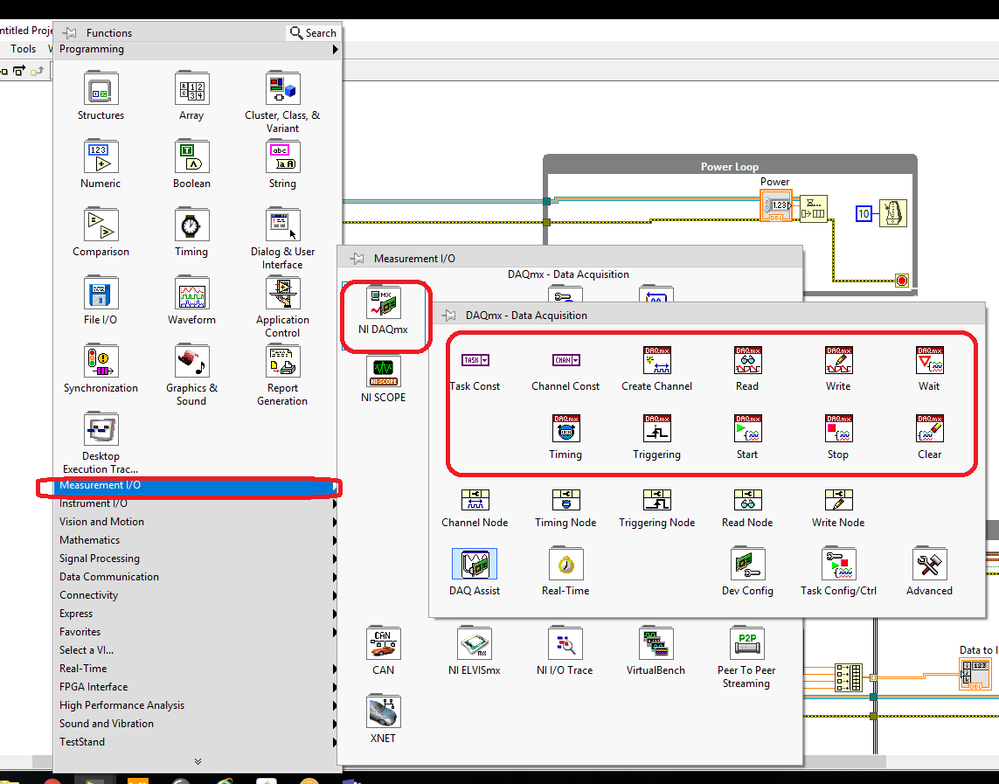
Task: Expand the Instrument I/O category
Action: click(198, 503)
